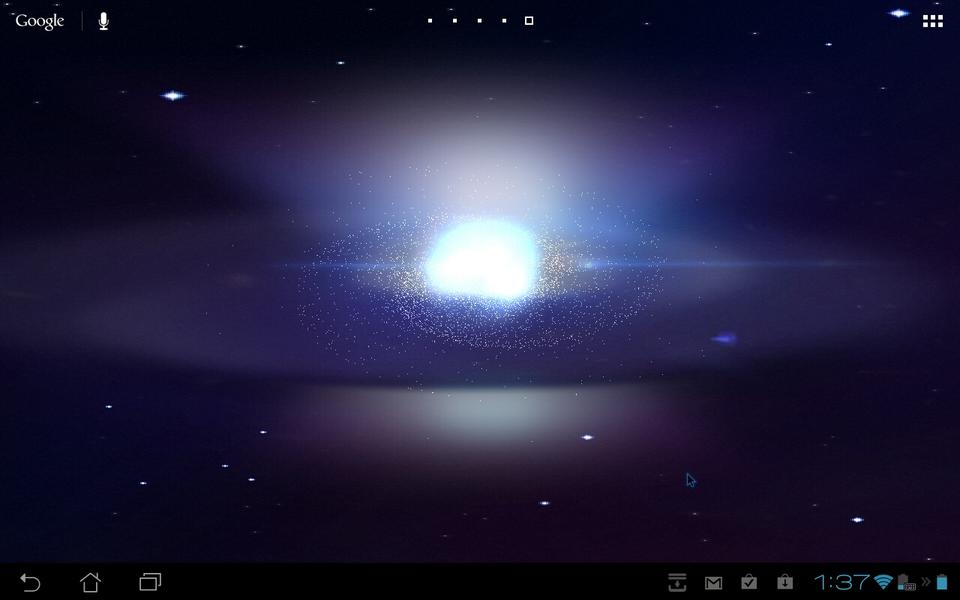960x600 pixels.
Task: Tap the Market download bag icon
Action: point(785,582)
